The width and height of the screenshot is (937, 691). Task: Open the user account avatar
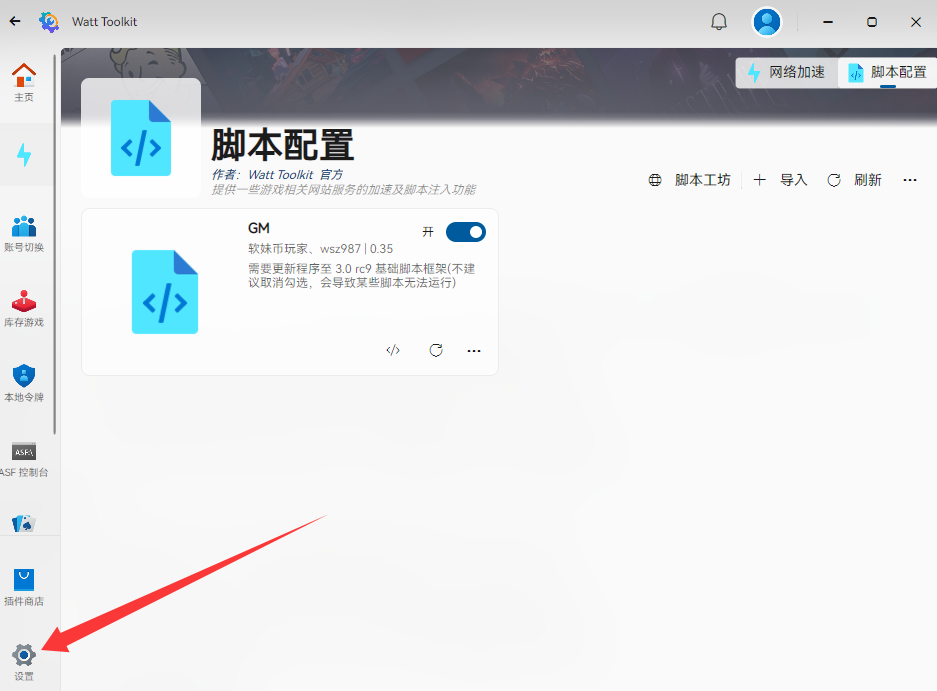click(x=767, y=22)
